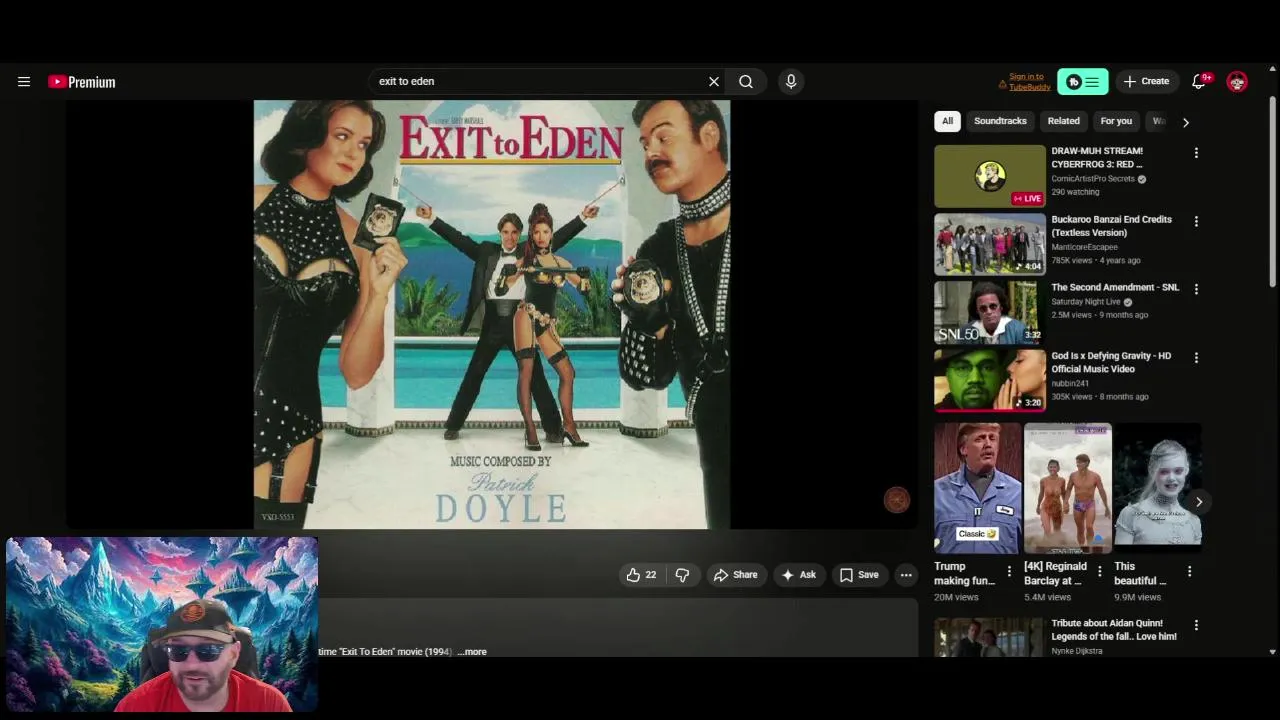This screenshot has width=1280, height=720.
Task: Click the Exit to Eden video player
Action: 492,314
